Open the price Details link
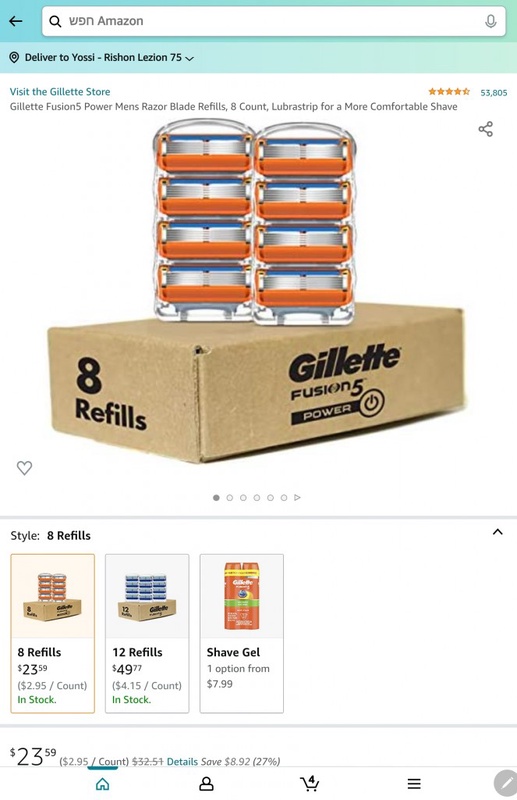Viewport: 517px width, 800px height. pos(182,761)
